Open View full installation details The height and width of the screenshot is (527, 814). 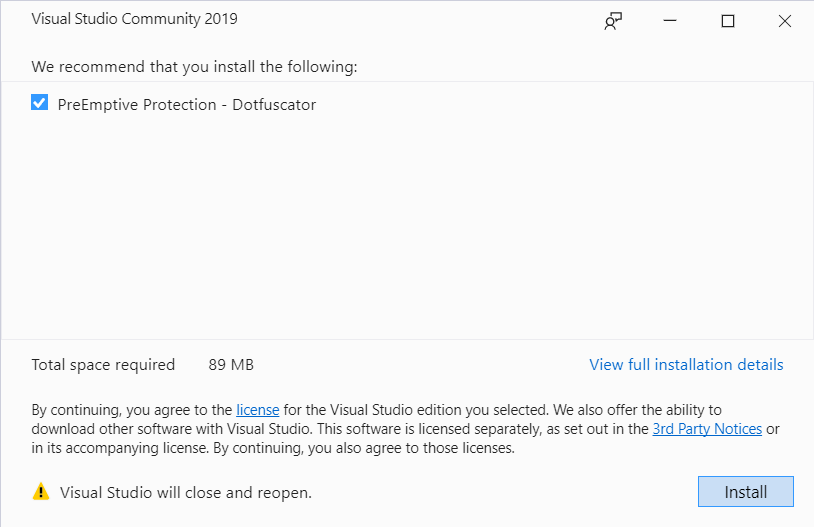click(x=686, y=365)
